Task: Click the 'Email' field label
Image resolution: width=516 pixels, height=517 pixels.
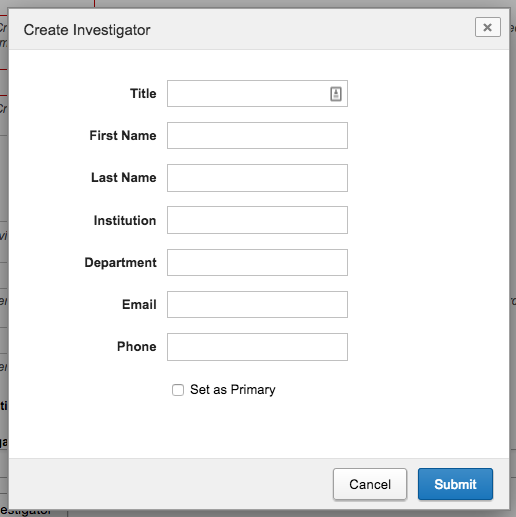Action: pyautogui.click(x=139, y=304)
